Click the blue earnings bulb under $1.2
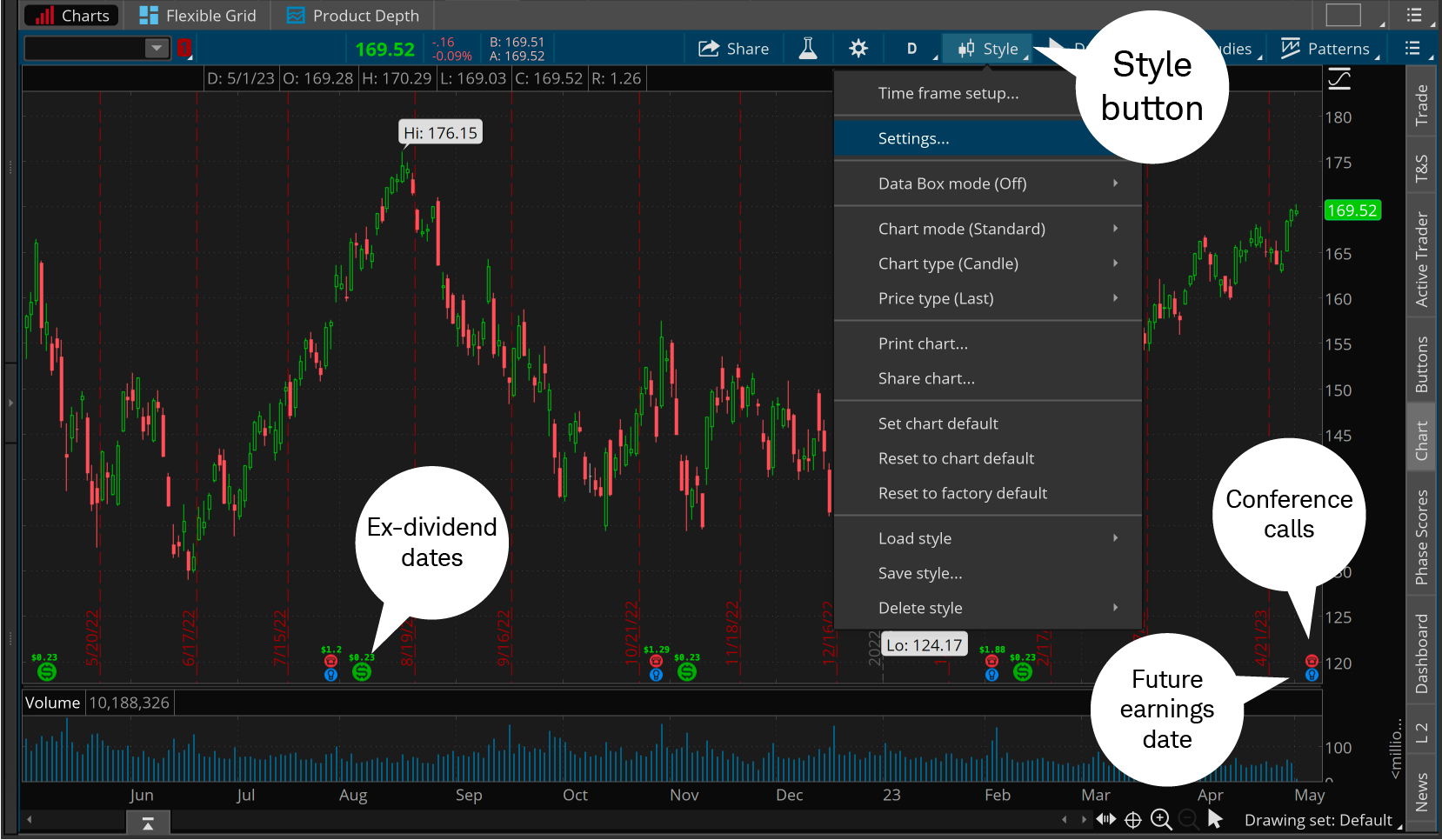Image resolution: width=1442 pixels, height=840 pixels. point(330,675)
